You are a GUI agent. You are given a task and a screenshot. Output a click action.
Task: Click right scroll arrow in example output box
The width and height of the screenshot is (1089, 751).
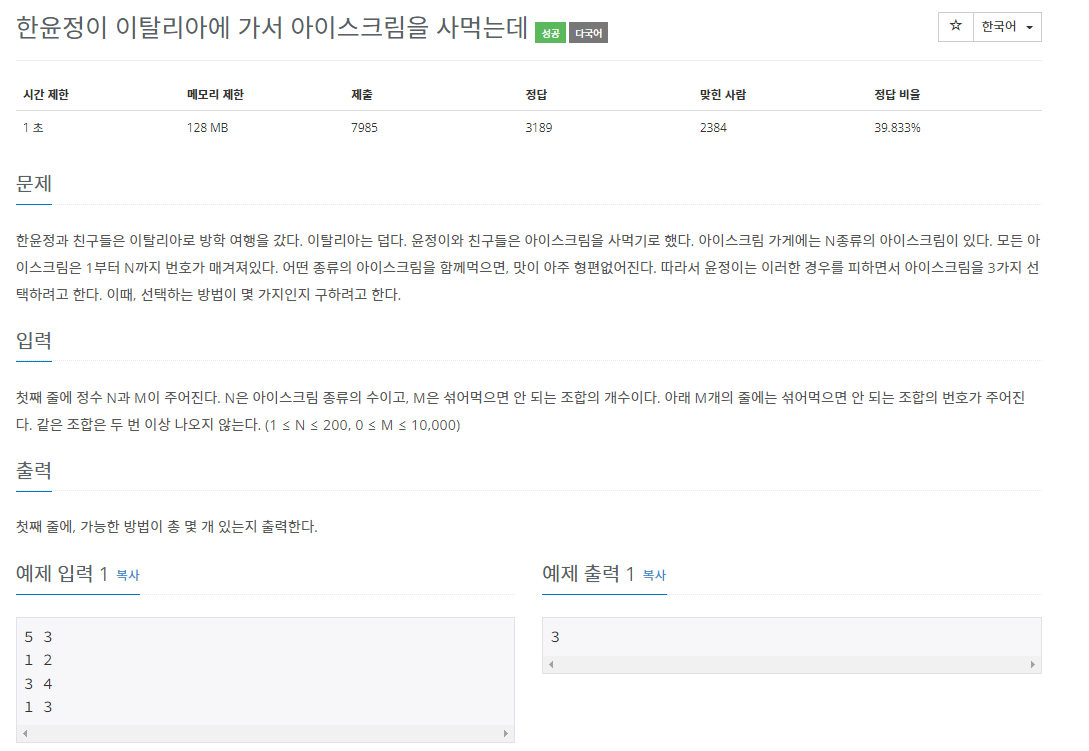[x=1032, y=665]
